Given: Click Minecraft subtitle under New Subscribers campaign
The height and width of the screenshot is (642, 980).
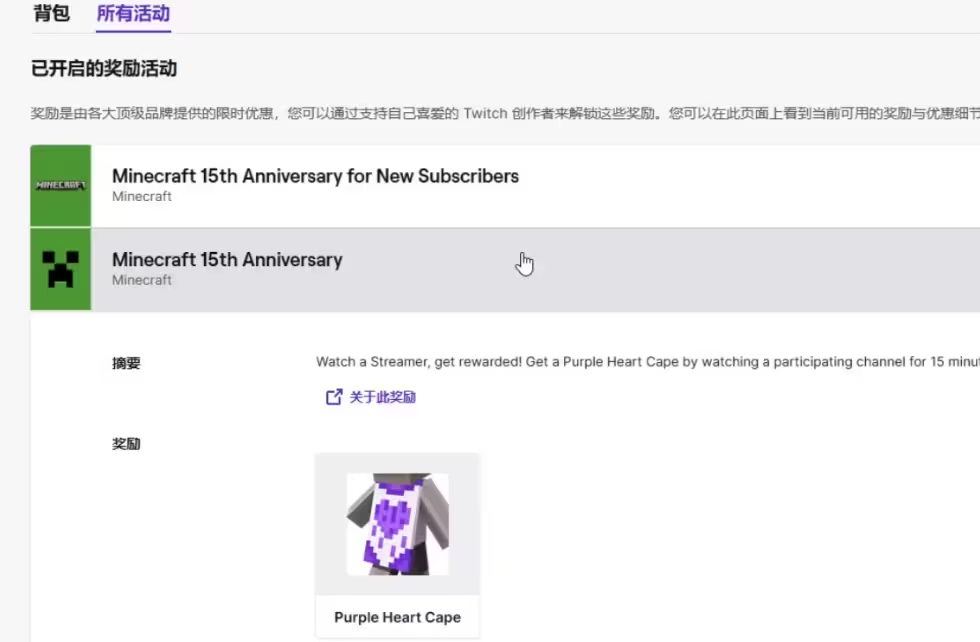Looking at the screenshot, I should click(x=142, y=196).
